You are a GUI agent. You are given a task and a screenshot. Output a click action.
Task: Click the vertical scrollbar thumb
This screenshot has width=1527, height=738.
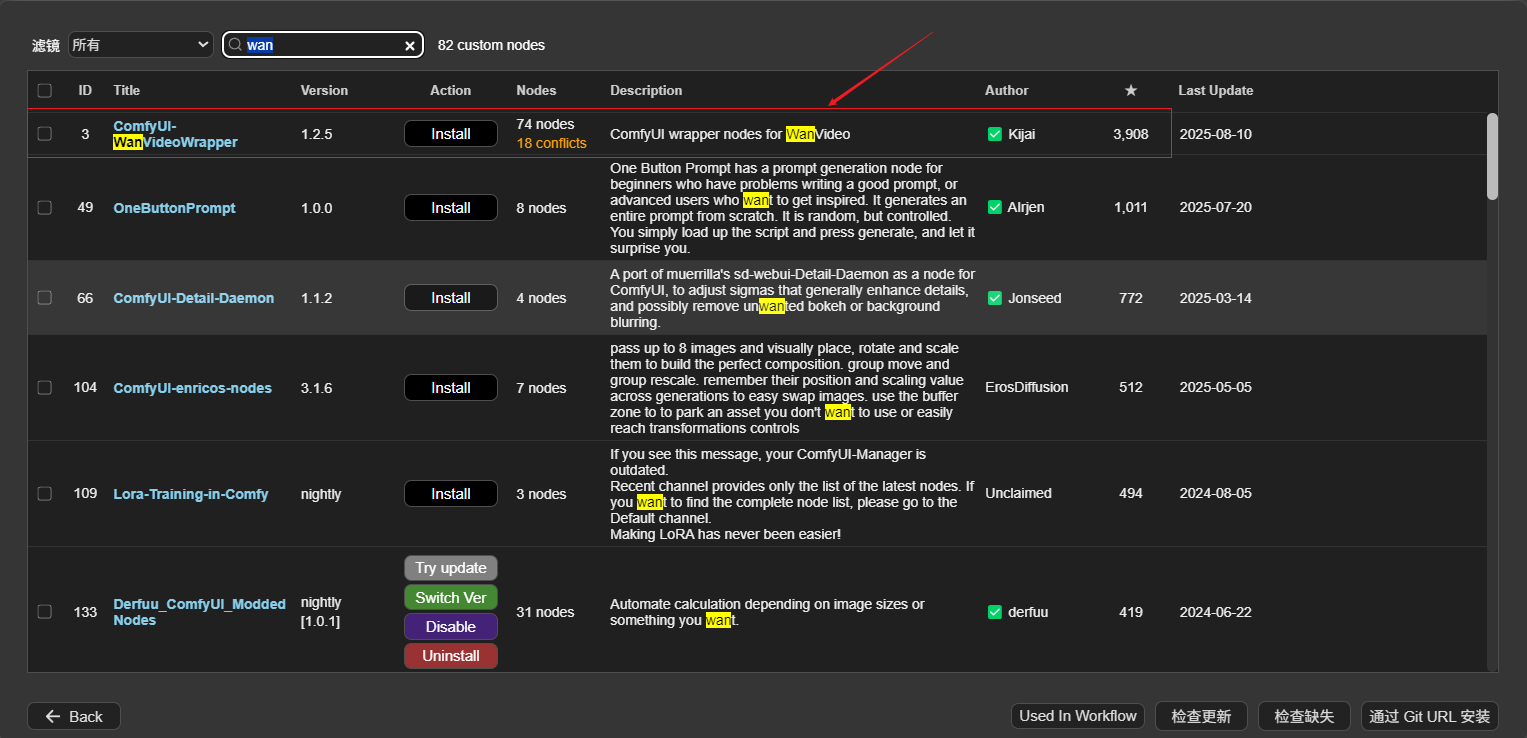click(x=1492, y=155)
